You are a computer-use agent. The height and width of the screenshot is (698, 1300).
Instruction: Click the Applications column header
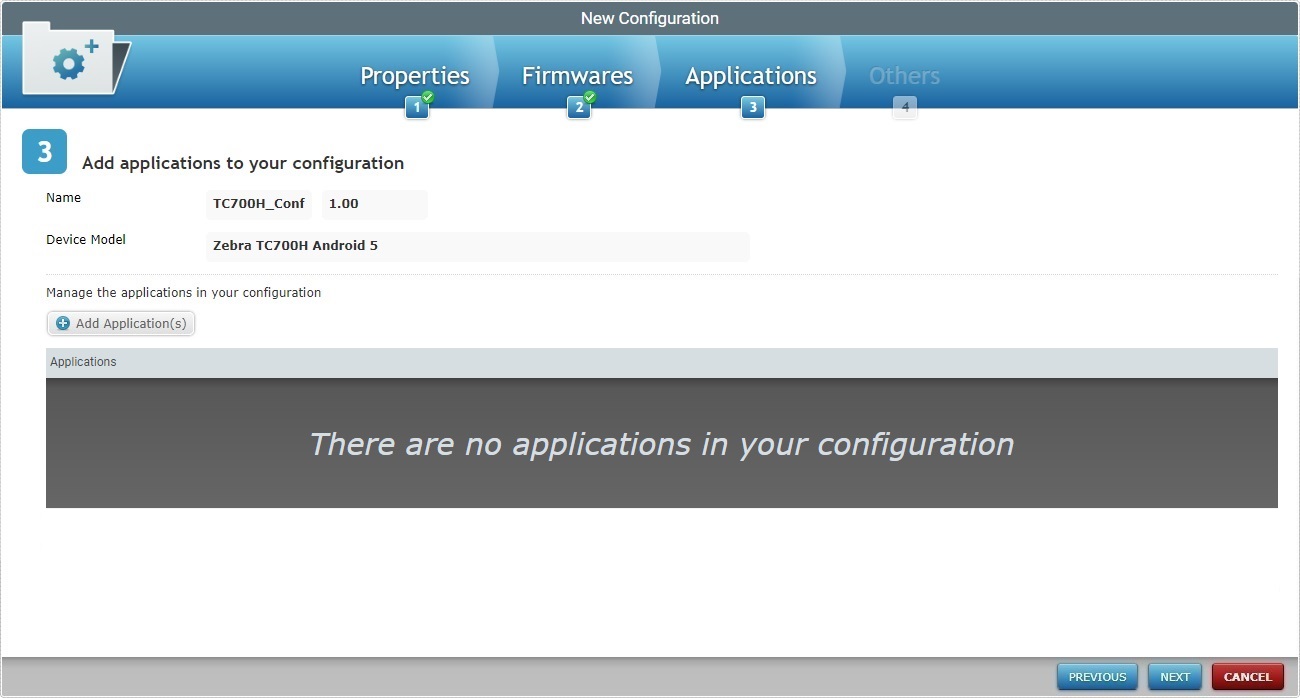83,361
